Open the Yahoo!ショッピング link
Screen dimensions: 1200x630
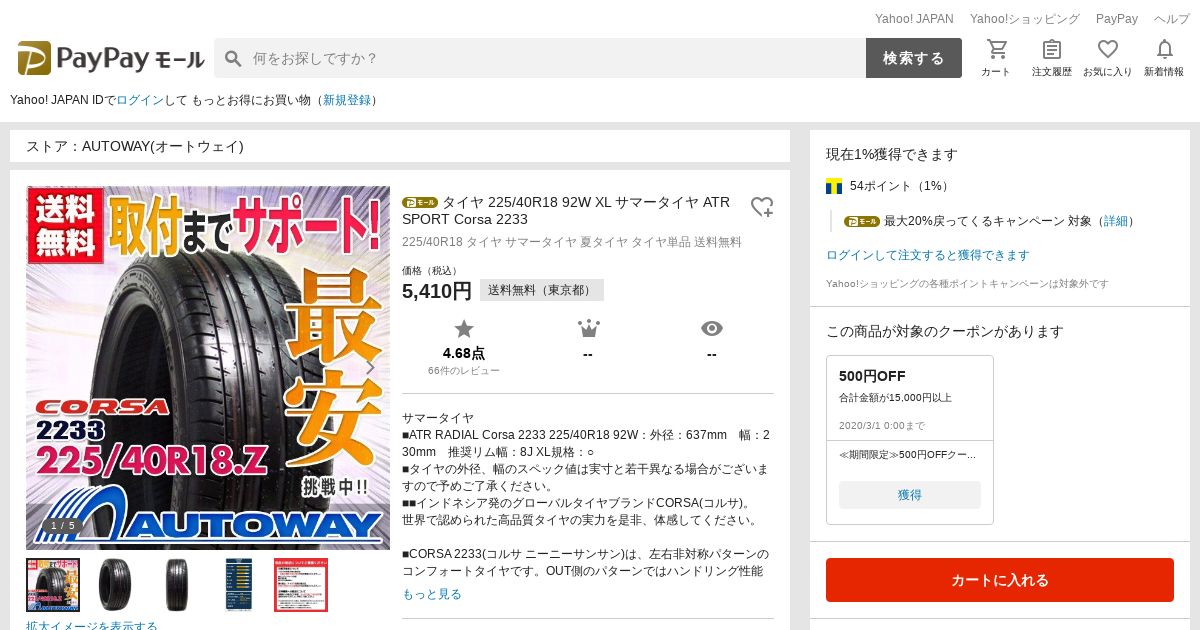click(1025, 19)
